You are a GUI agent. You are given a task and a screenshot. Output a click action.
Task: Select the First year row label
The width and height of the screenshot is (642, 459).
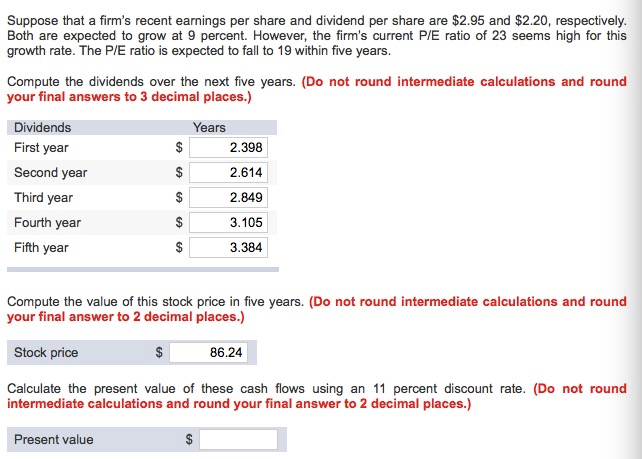[41, 147]
